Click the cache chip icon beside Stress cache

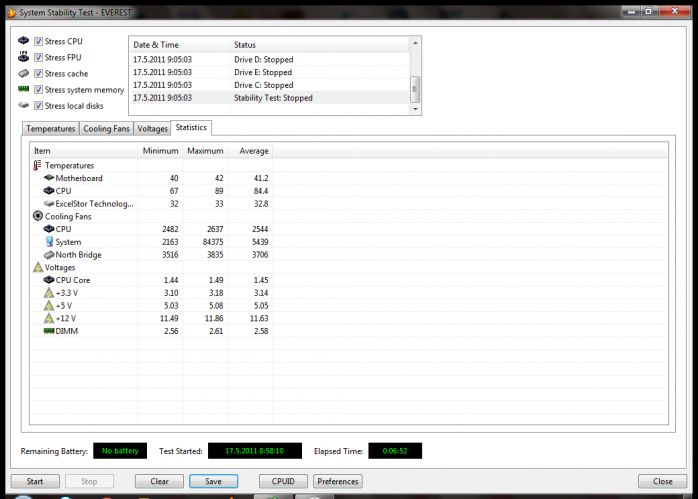click(x=24, y=73)
